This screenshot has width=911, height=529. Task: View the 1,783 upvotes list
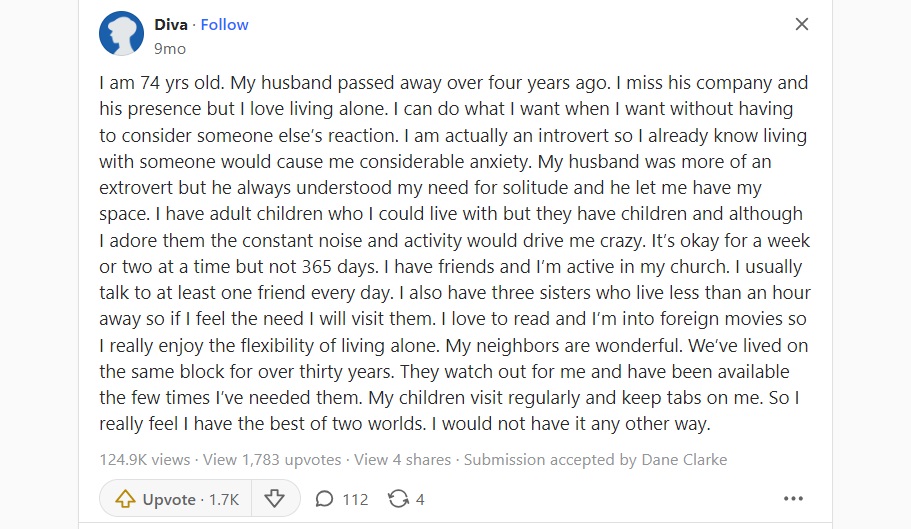point(272,459)
